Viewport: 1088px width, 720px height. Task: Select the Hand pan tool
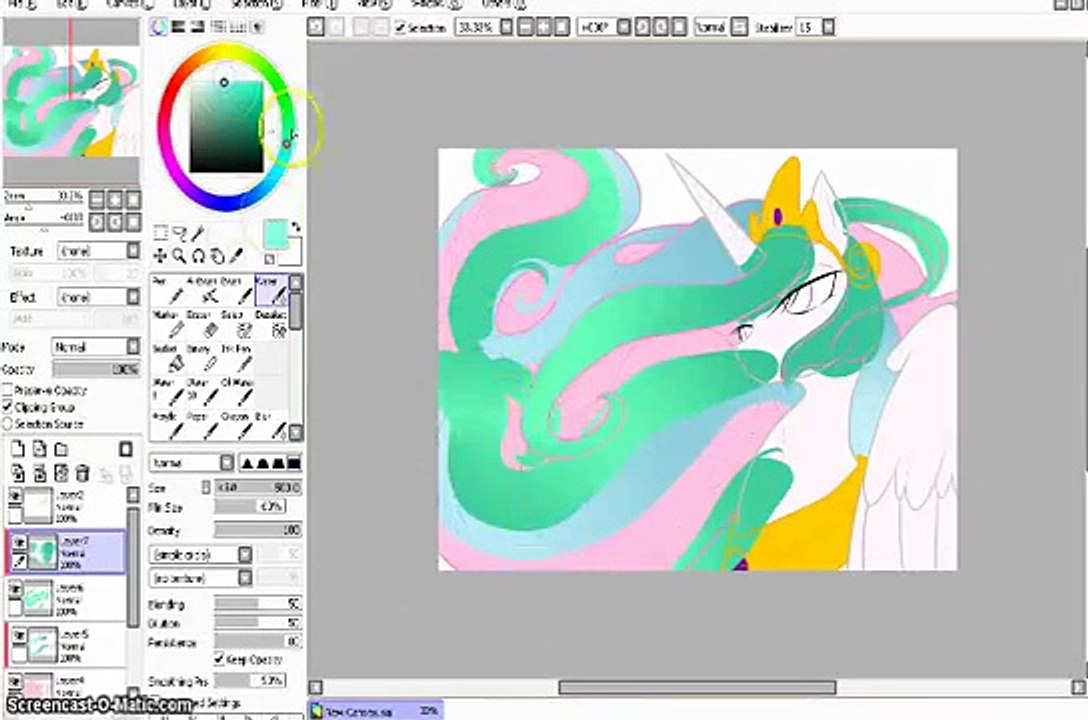217,256
